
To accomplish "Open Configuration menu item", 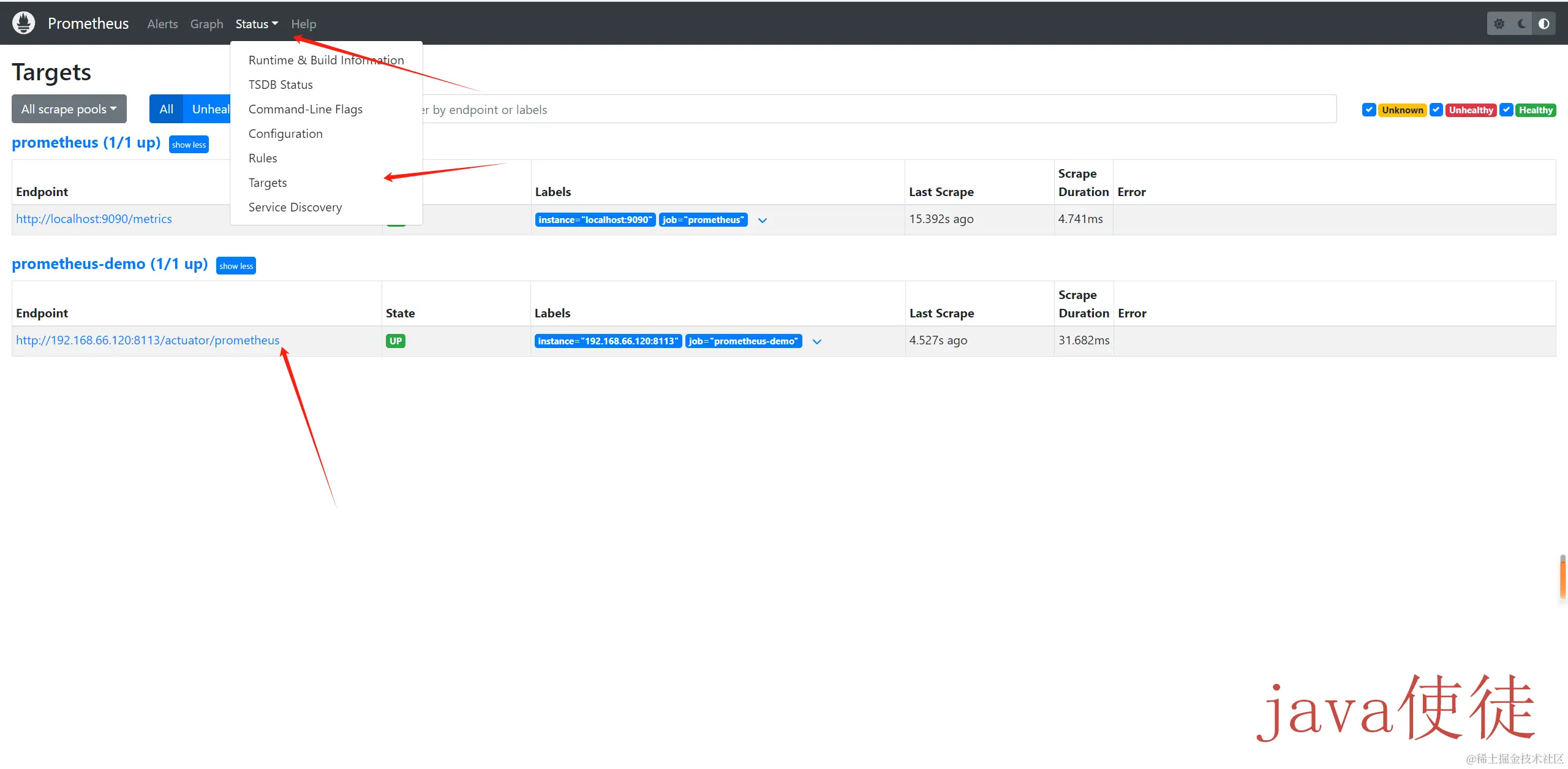I will pos(326,134).
